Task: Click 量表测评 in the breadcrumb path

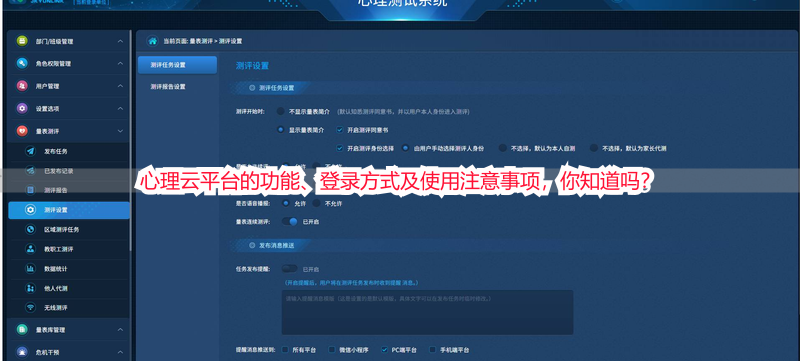Action: click(x=201, y=41)
